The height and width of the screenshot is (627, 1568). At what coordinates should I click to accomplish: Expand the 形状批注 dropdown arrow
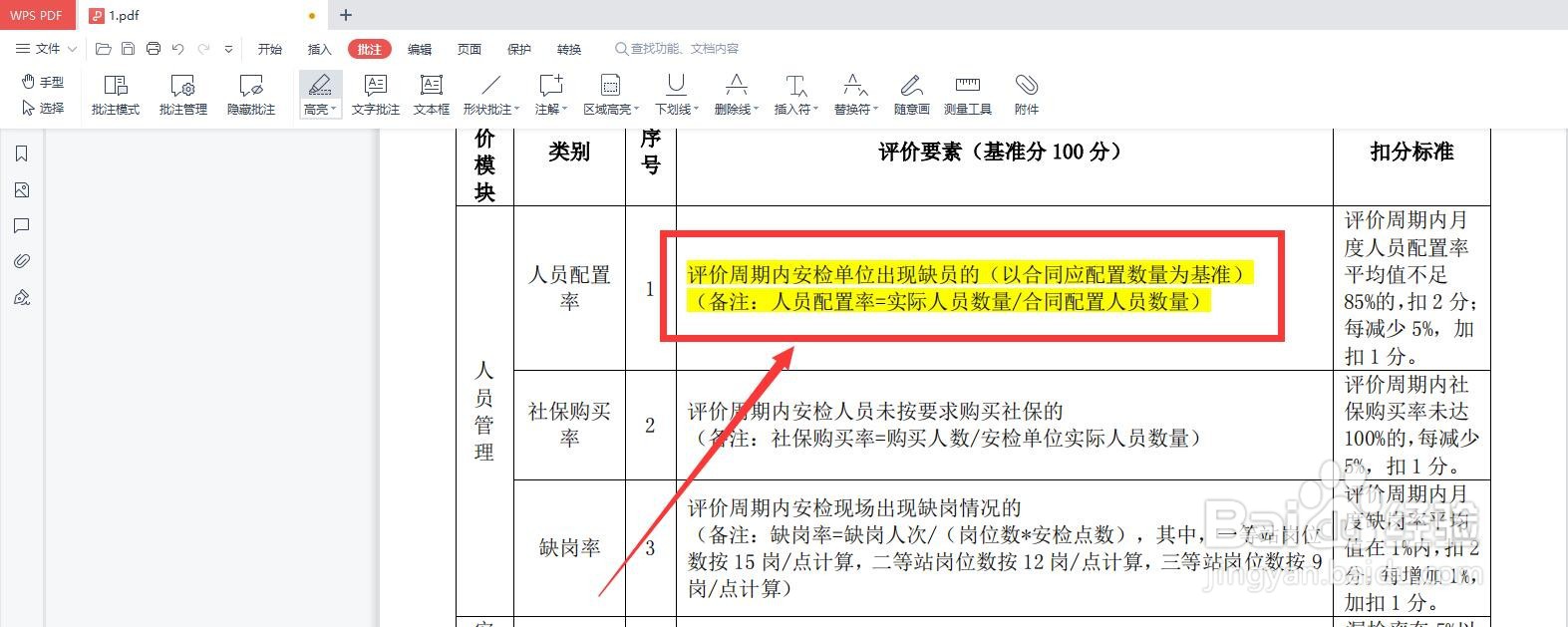[x=516, y=110]
